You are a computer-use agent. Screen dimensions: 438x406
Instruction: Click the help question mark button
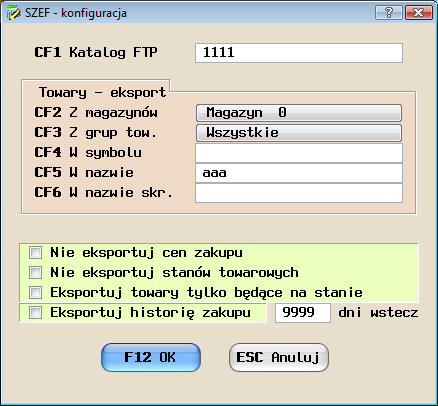click(x=389, y=13)
